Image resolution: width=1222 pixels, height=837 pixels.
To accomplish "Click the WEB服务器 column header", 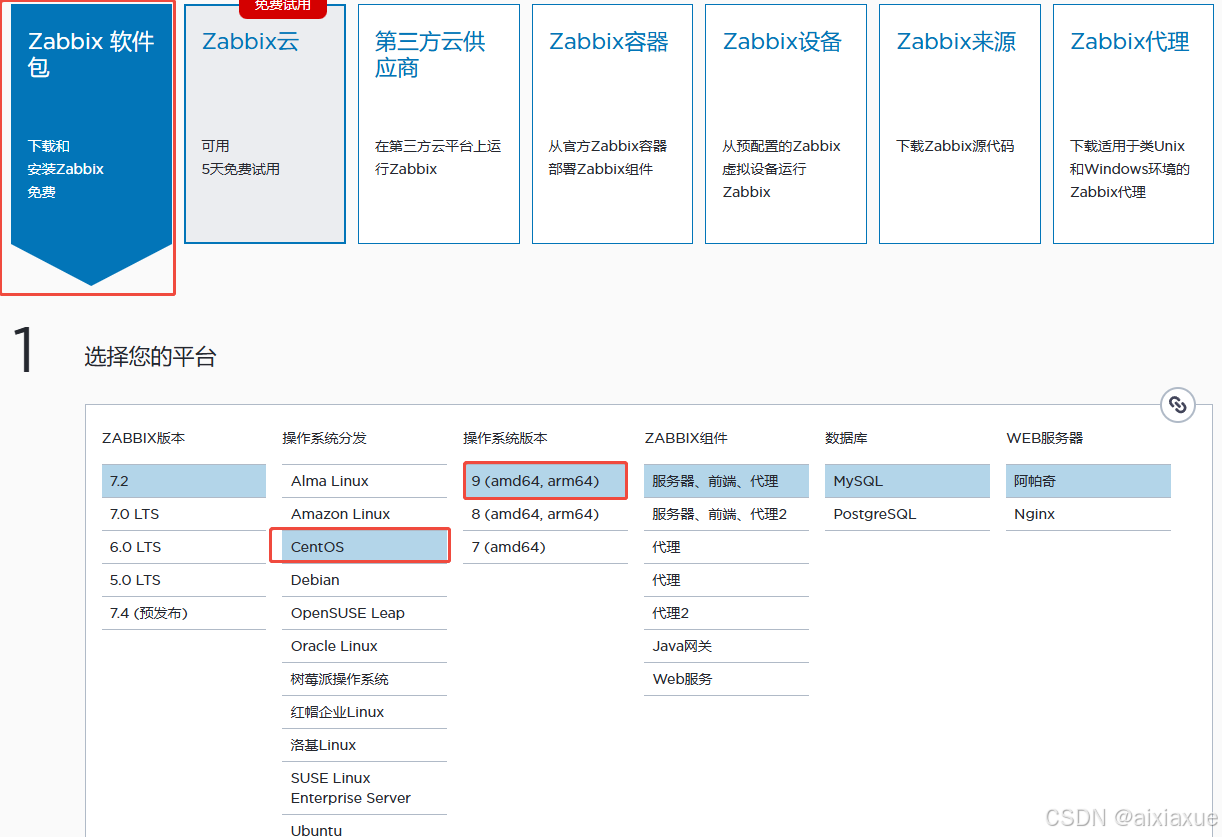I will [x=1045, y=438].
